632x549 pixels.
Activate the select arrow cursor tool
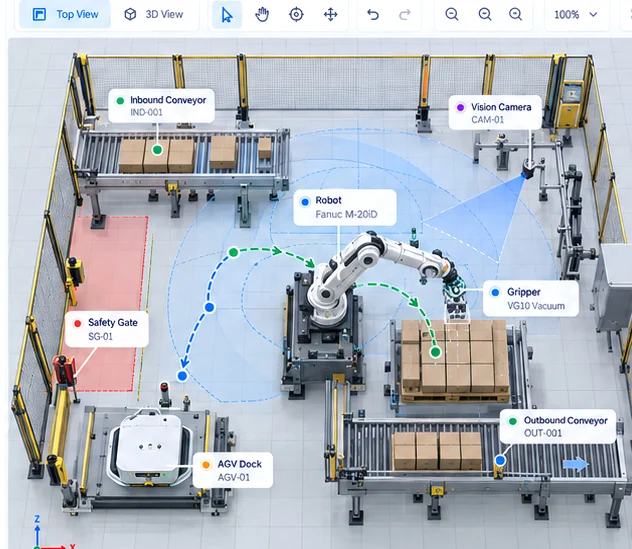(x=227, y=15)
